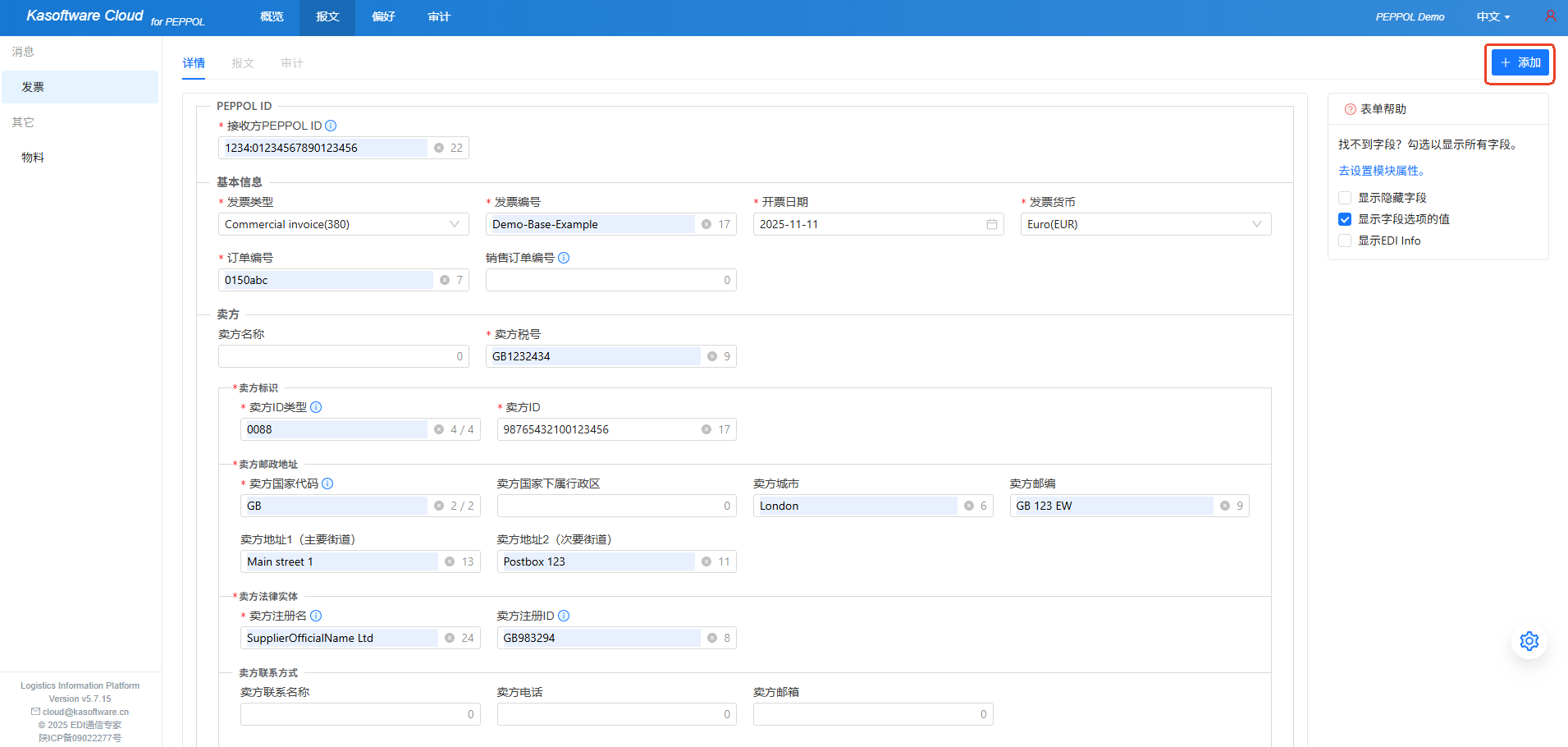This screenshot has height=747, width=1568.
Task: Click the 添加 button
Action: 1520,62
